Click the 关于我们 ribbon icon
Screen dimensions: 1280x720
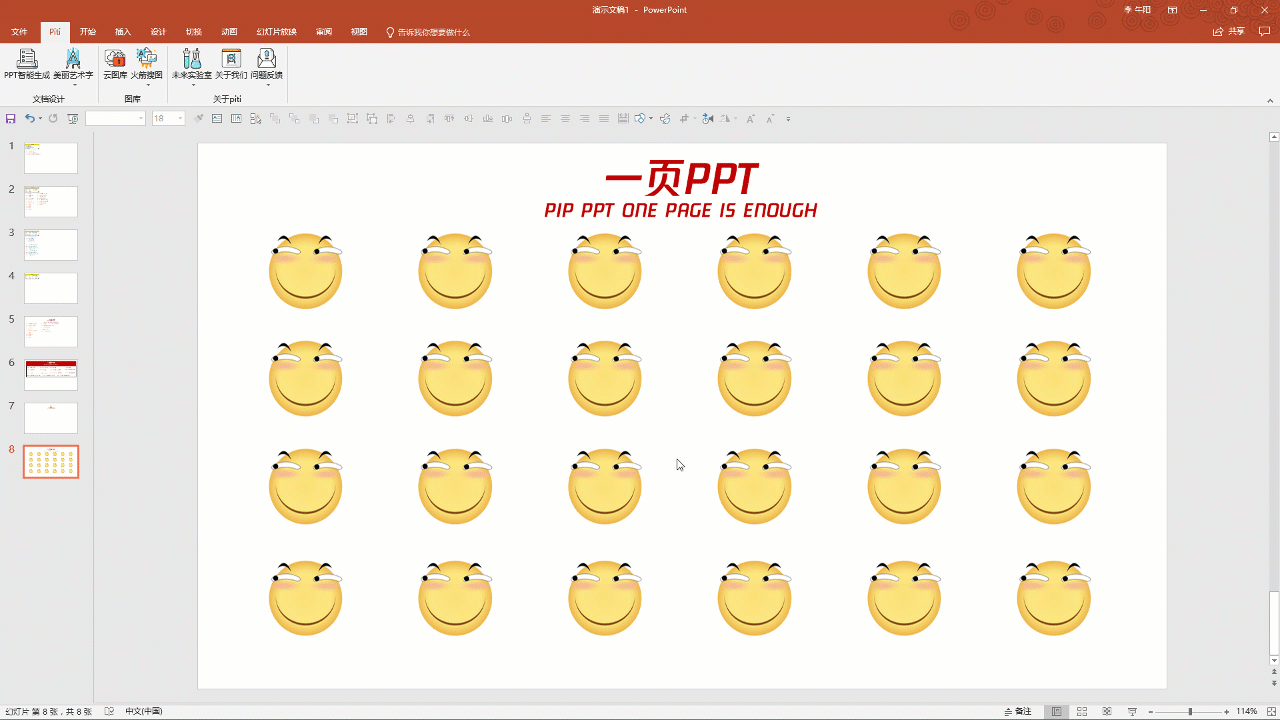[231, 62]
